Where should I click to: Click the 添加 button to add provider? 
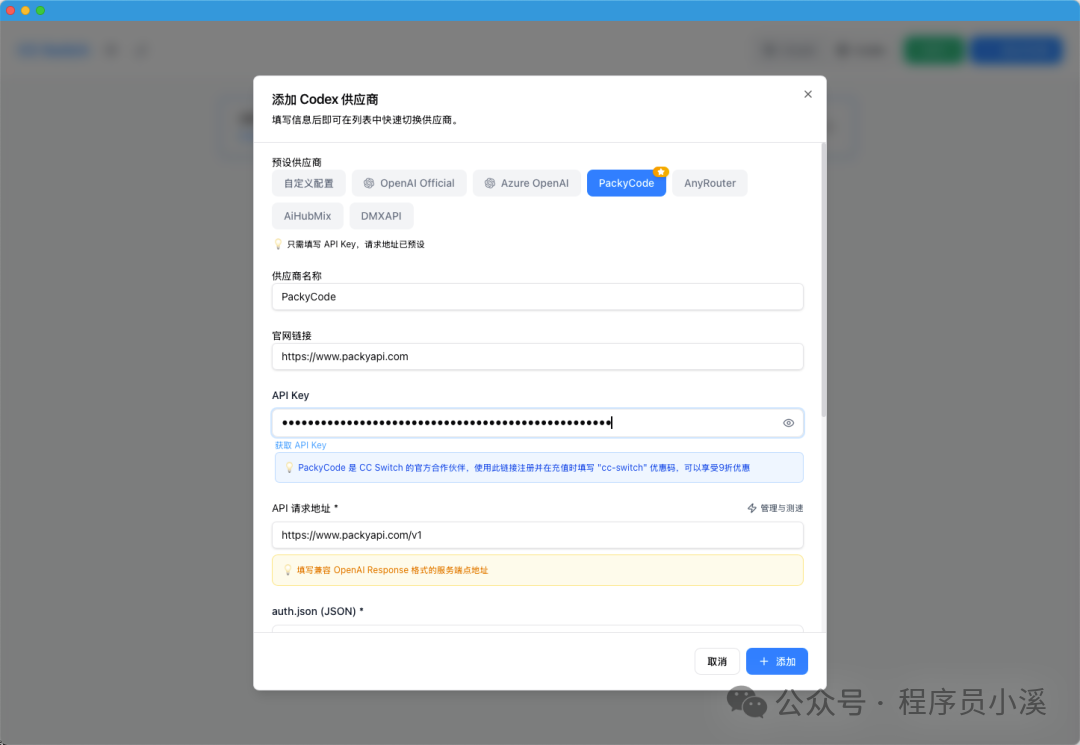point(777,661)
